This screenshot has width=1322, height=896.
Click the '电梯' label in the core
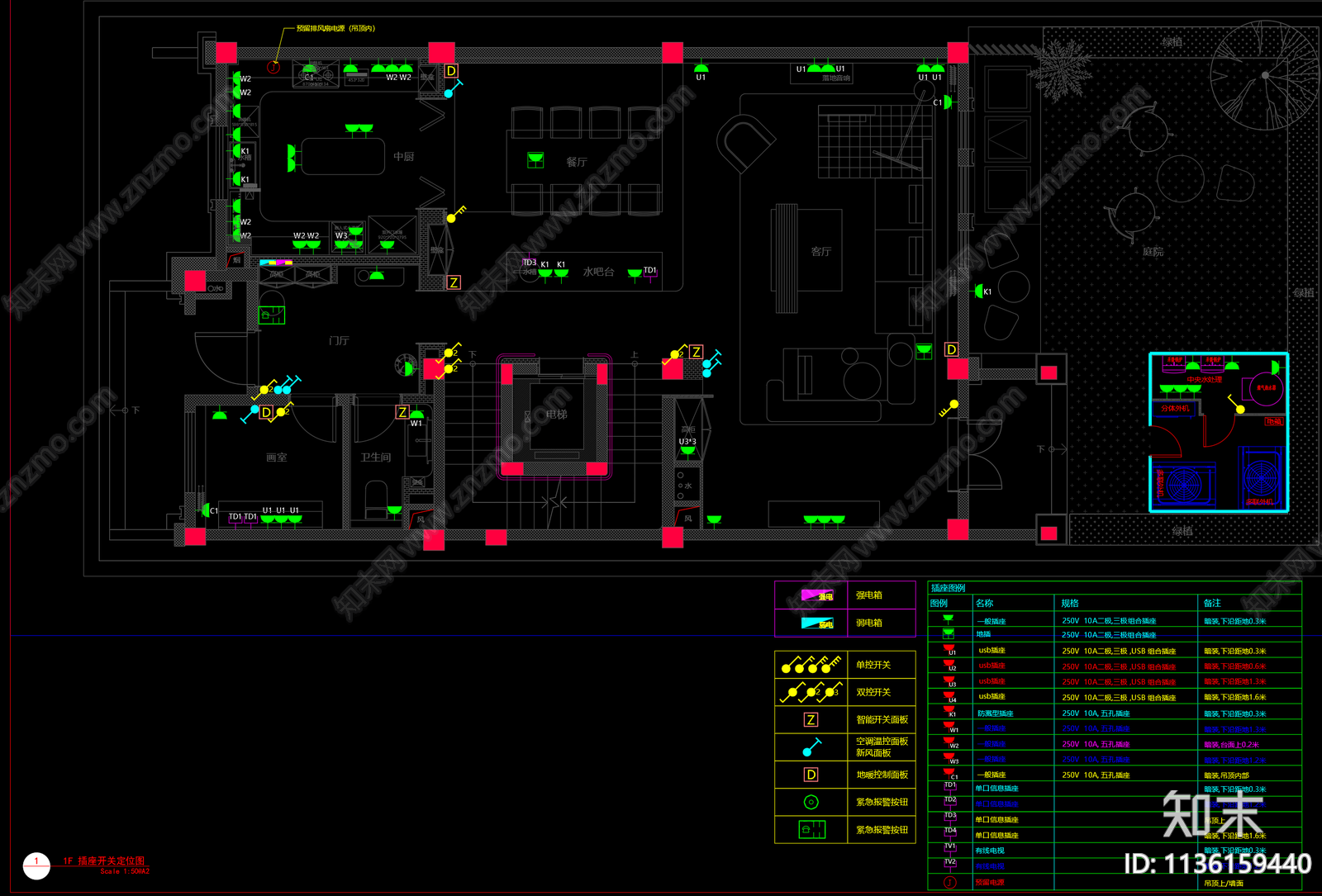click(x=557, y=414)
